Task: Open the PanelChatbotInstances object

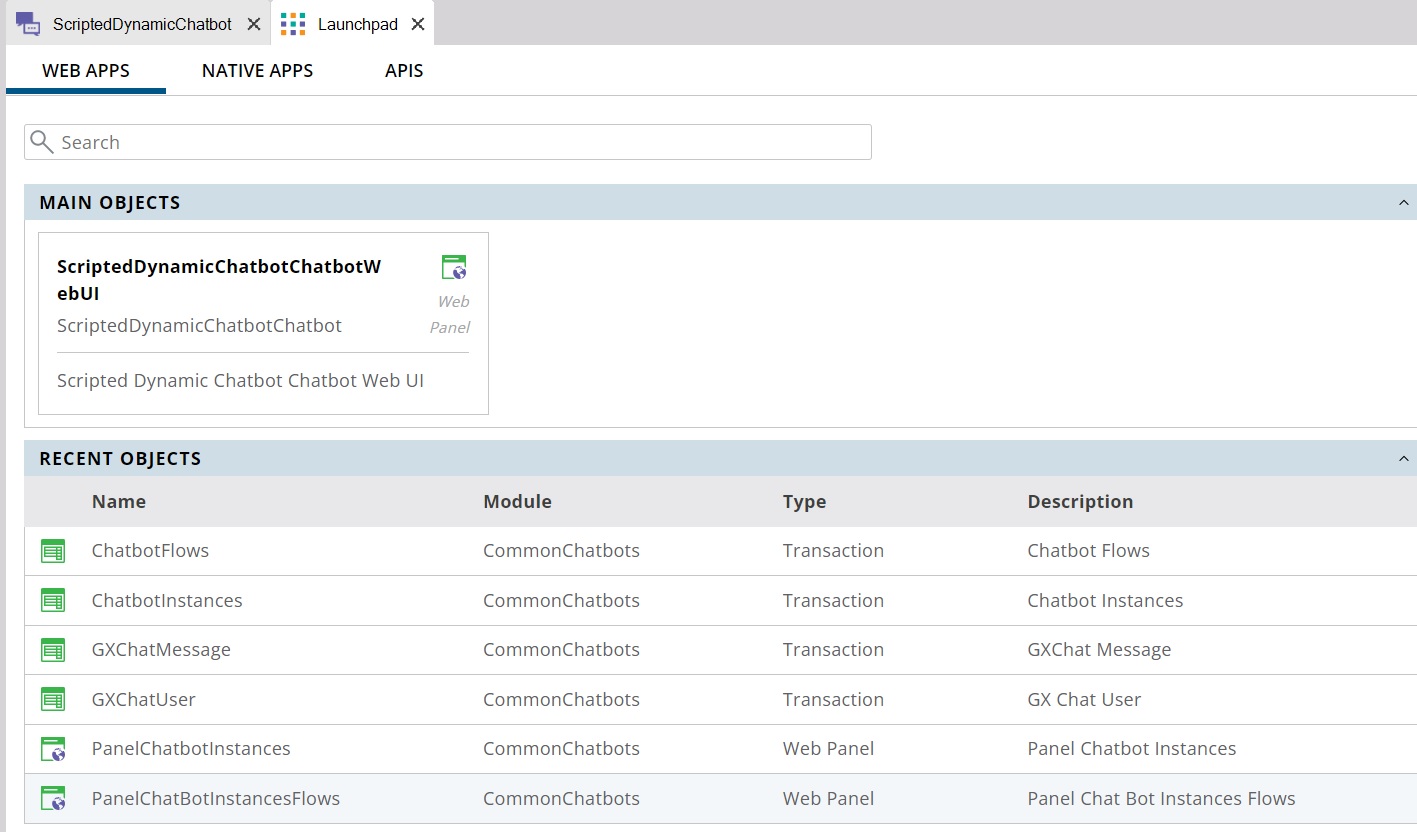Action: (191, 749)
